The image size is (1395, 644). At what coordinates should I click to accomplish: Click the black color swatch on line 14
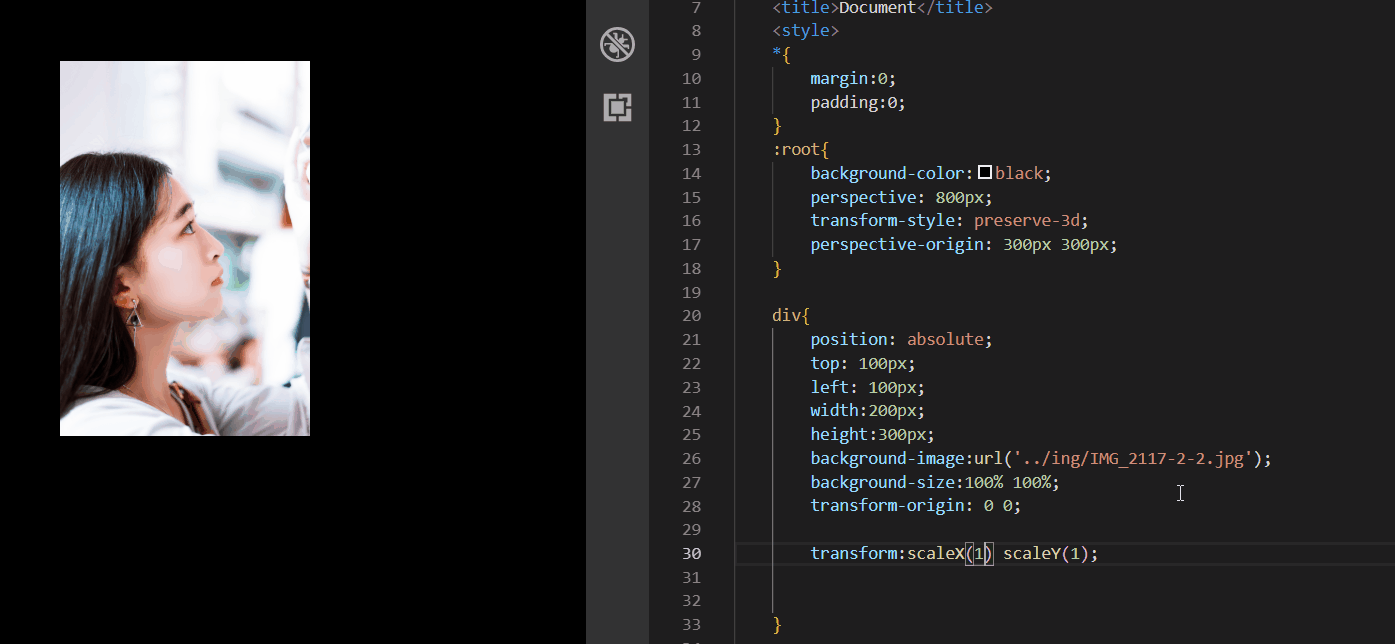point(985,173)
